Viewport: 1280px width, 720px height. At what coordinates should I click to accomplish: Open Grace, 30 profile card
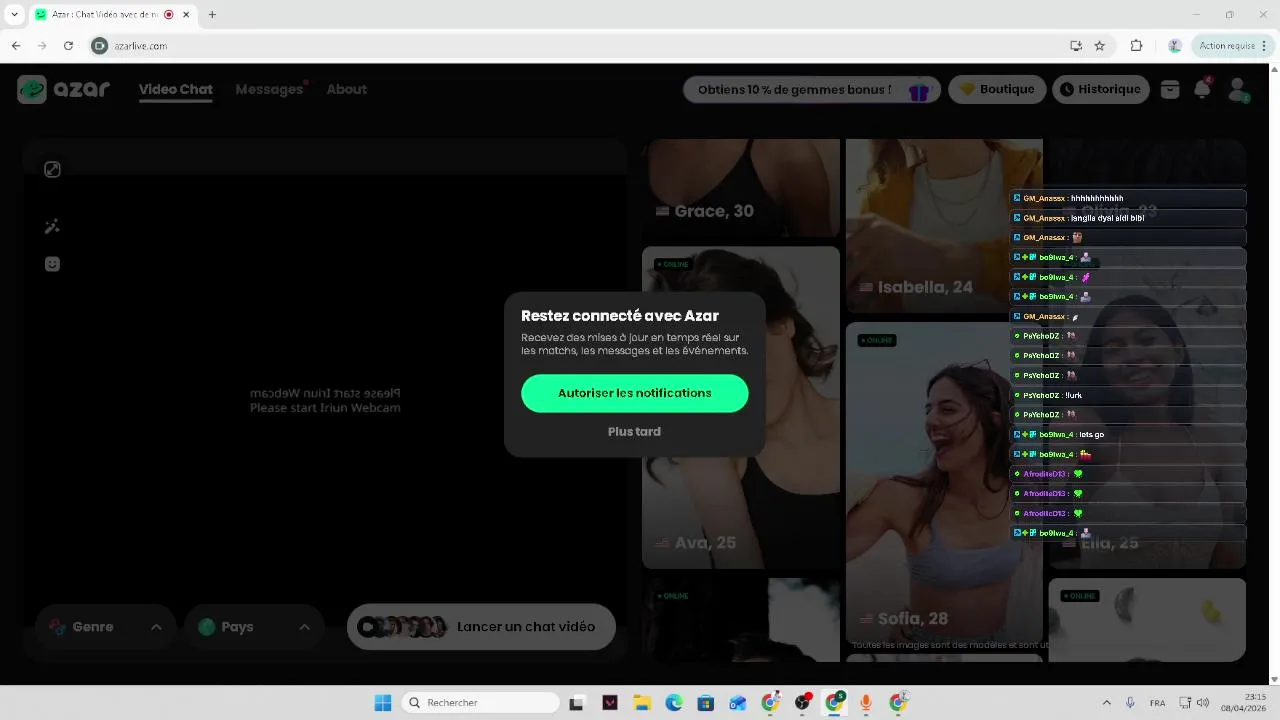coord(741,188)
